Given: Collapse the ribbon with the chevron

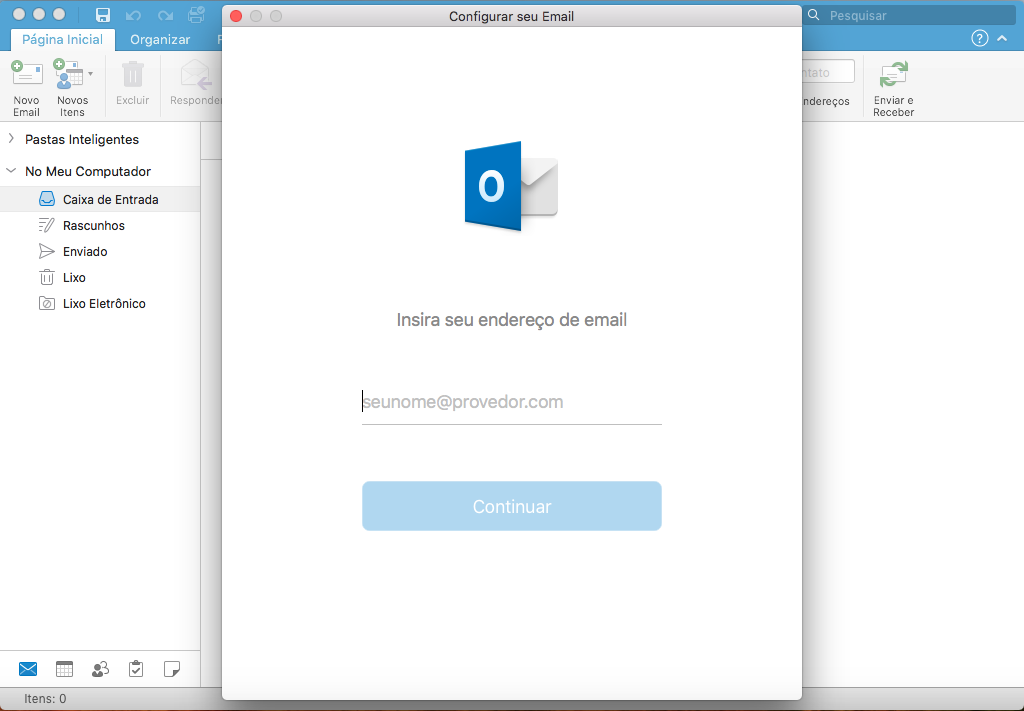Looking at the screenshot, I should point(1004,39).
